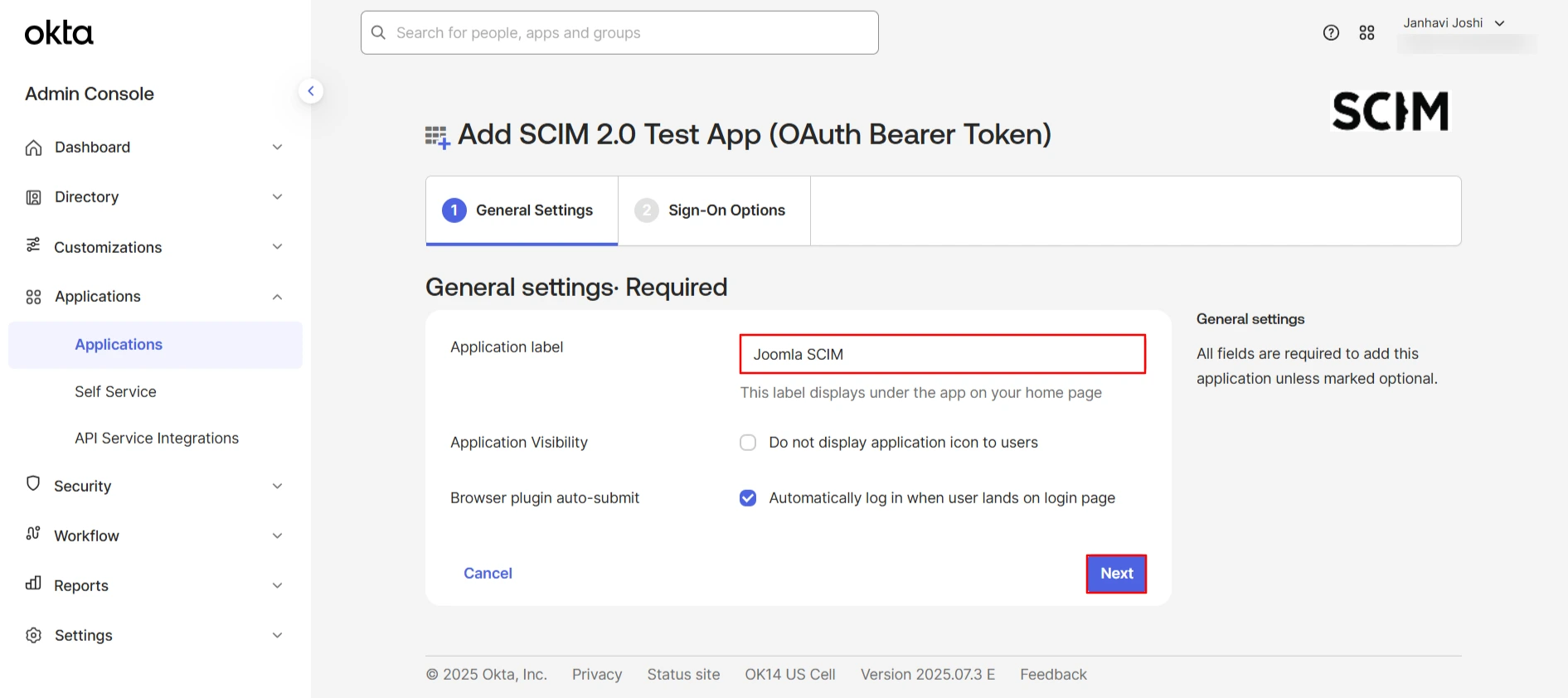Open Applications submenu item
The width and height of the screenshot is (1568, 698).
156,345
